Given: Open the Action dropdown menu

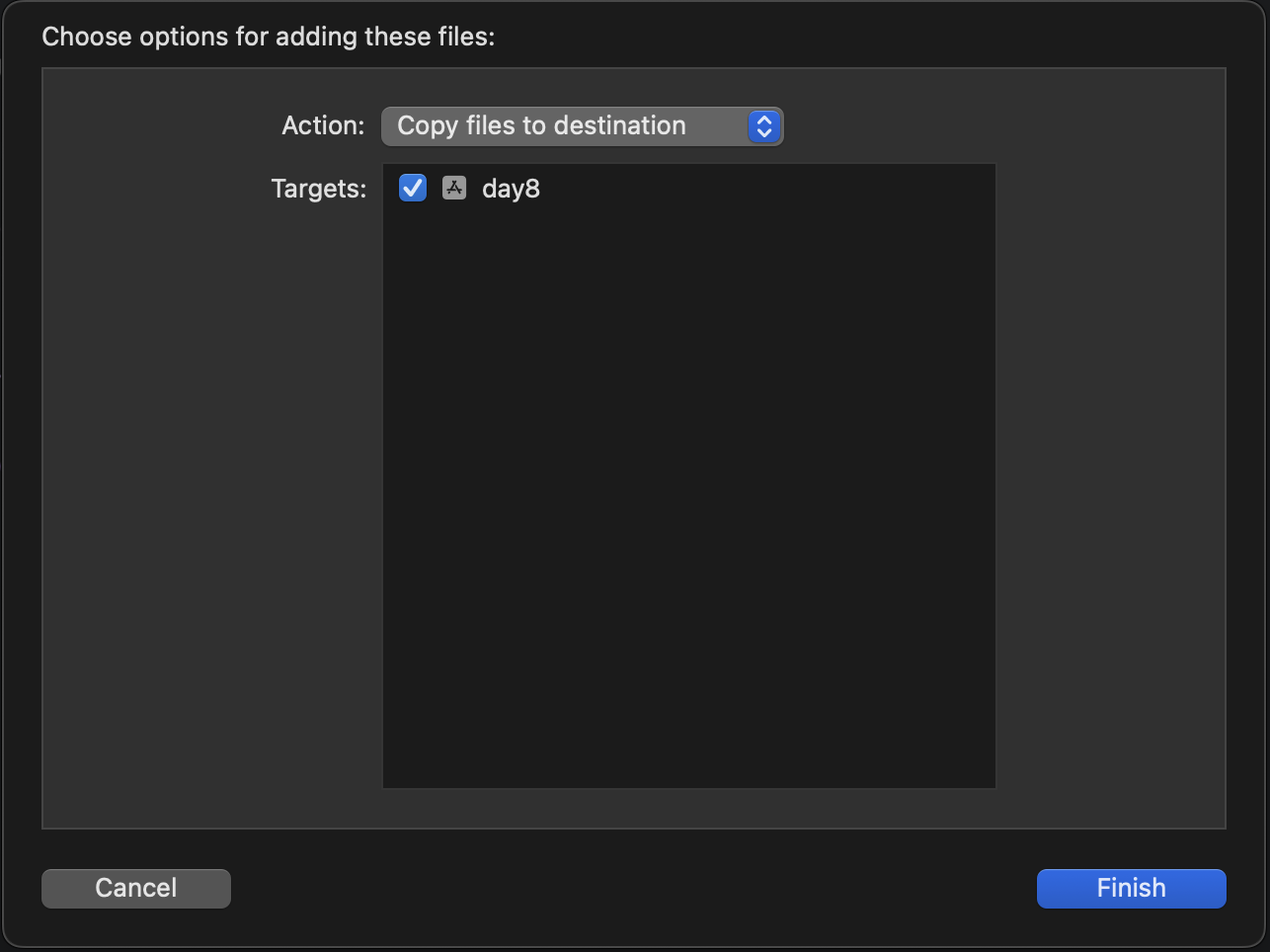Looking at the screenshot, I should [x=582, y=126].
